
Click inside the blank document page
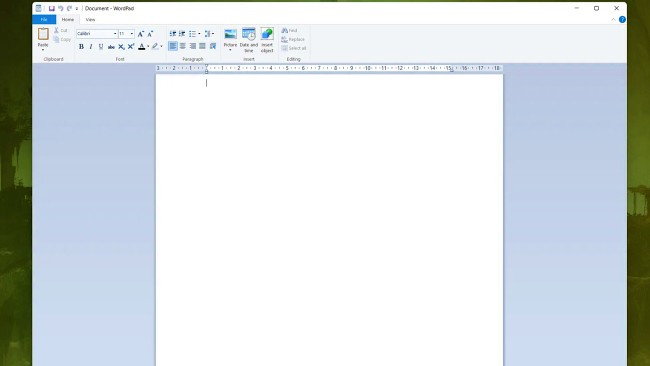coord(330,220)
